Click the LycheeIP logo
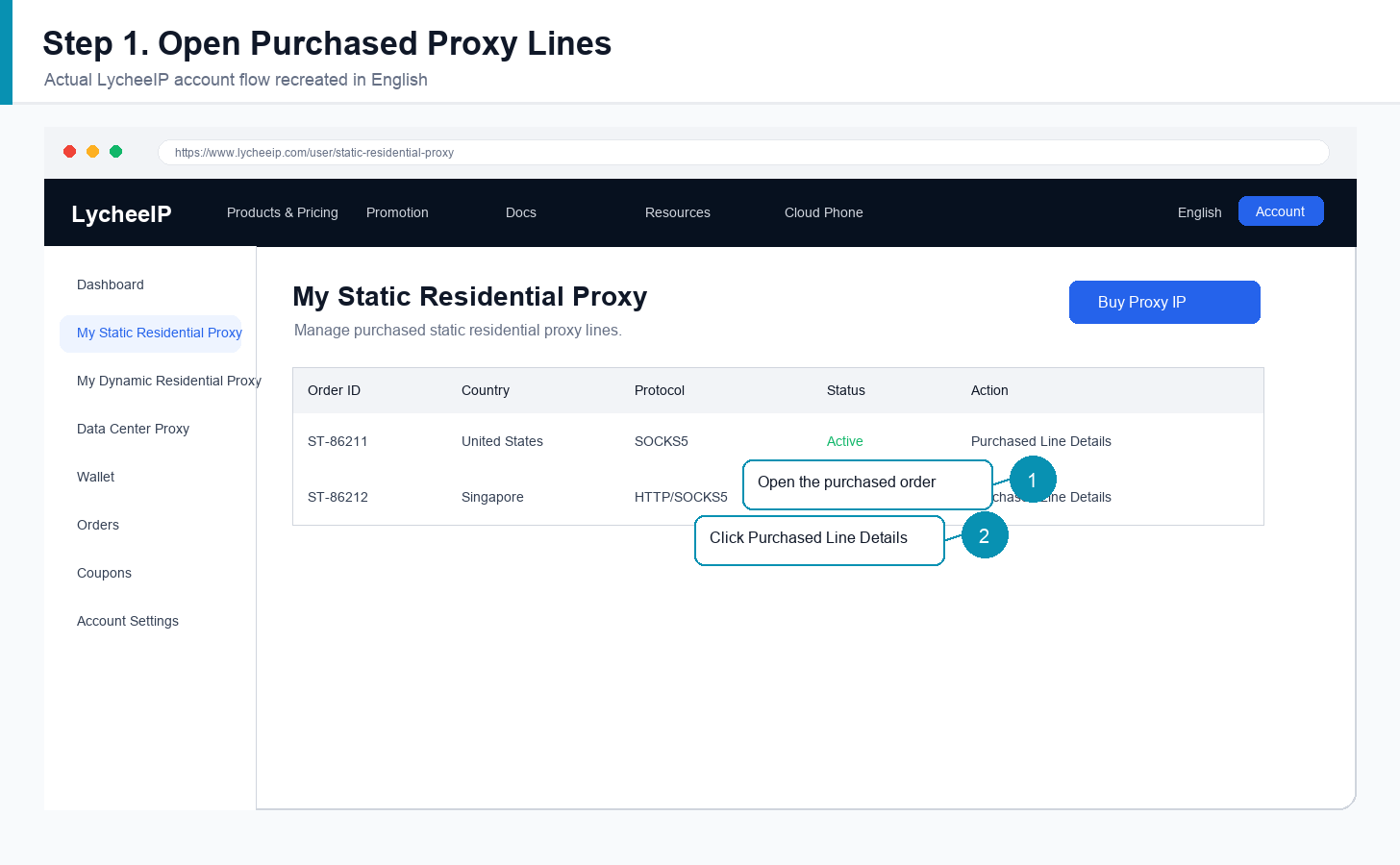The height and width of the screenshot is (865, 1400). click(x=121, y=213)
